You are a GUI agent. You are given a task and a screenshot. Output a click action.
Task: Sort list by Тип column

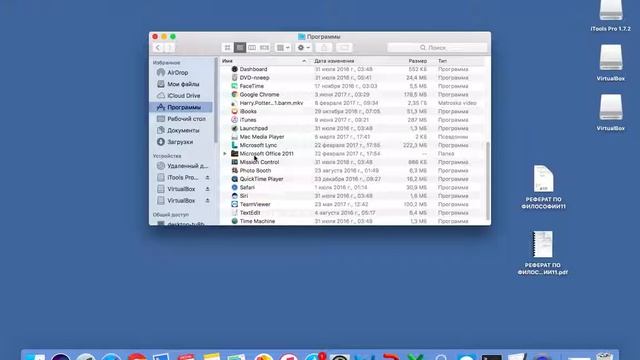coord(442,61)
